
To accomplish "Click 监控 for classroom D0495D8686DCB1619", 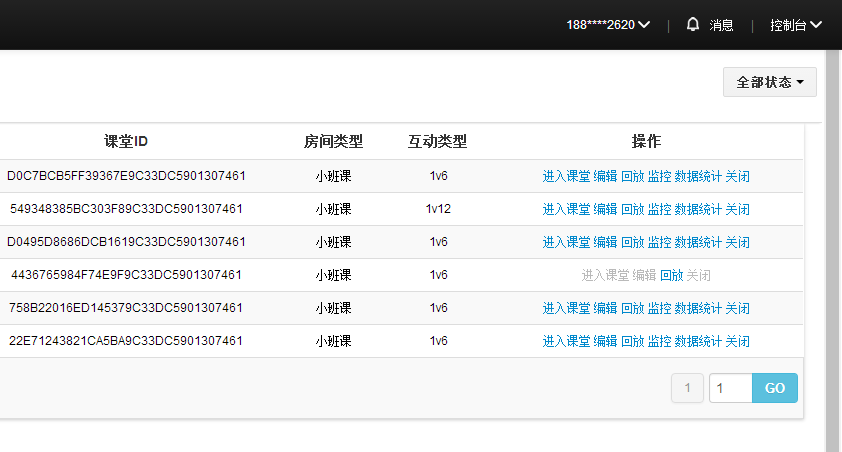I will (x=659, y=242).
